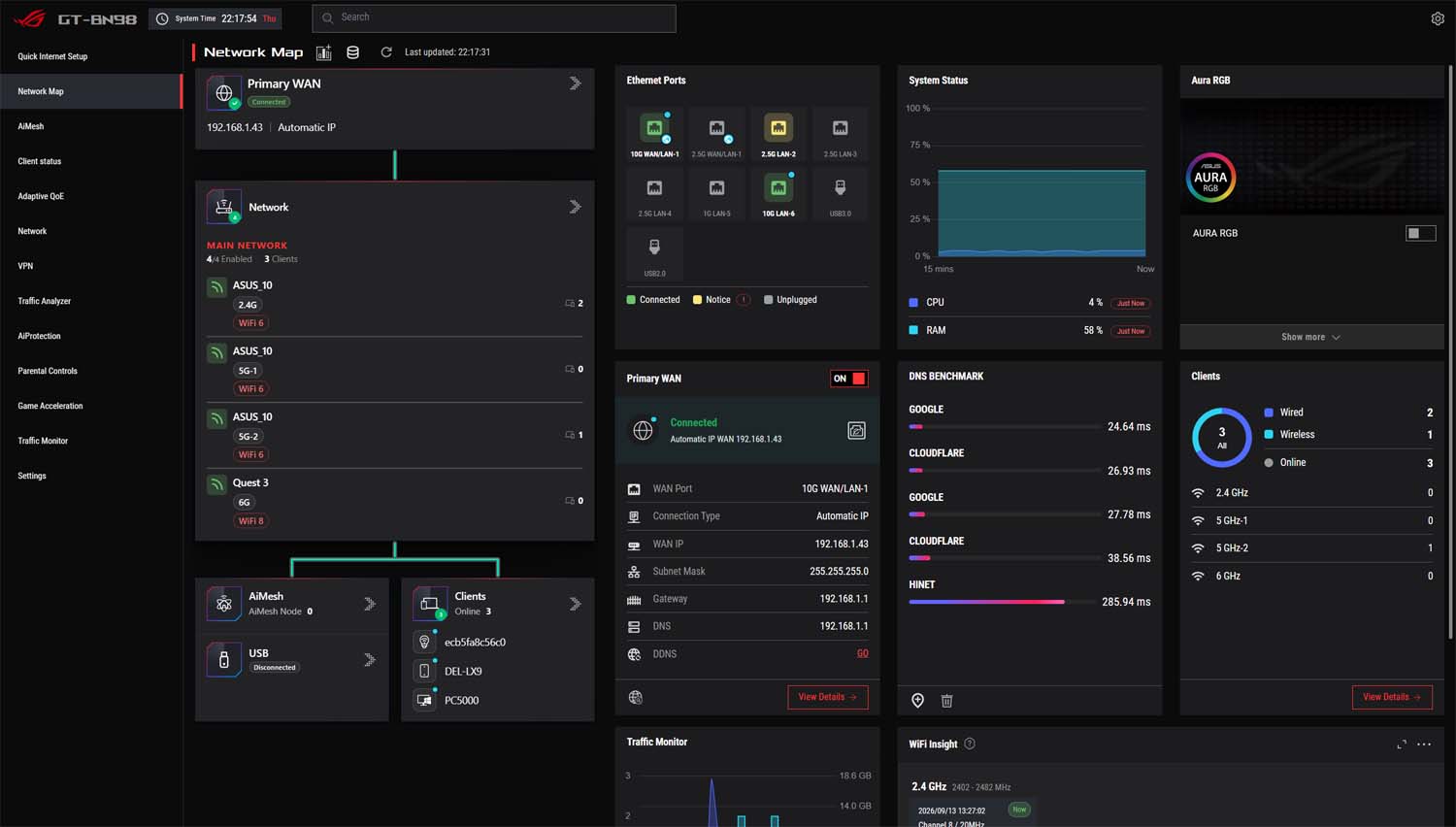Open Parental Controls in the sidebar

coord(91,371)
